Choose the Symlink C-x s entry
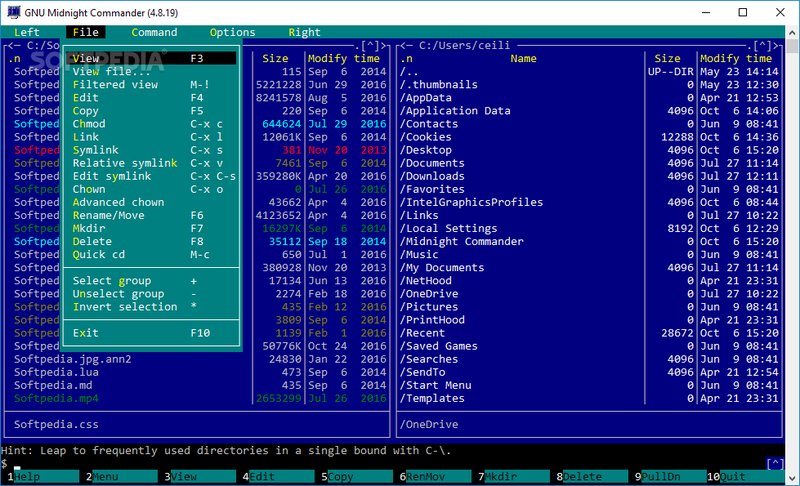The image size is (800, 486). coord(151,150)
